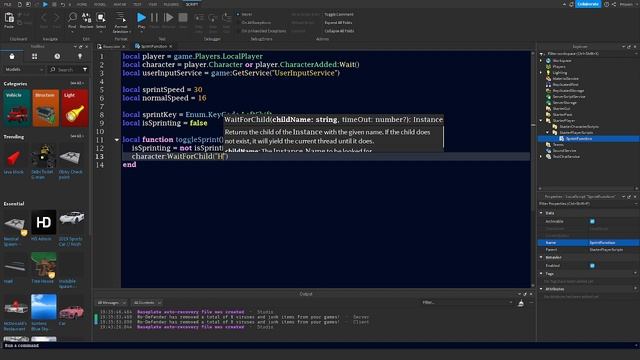This screenshot has height=360, width=640.
Task: Collapse the Attributes properties section
Action: pyautogui.click(x=542, y=289)
